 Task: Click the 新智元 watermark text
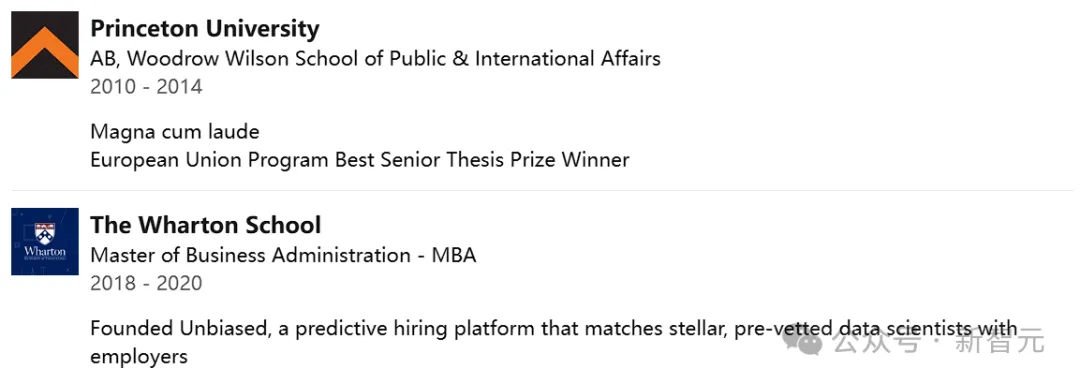point(999,340)
